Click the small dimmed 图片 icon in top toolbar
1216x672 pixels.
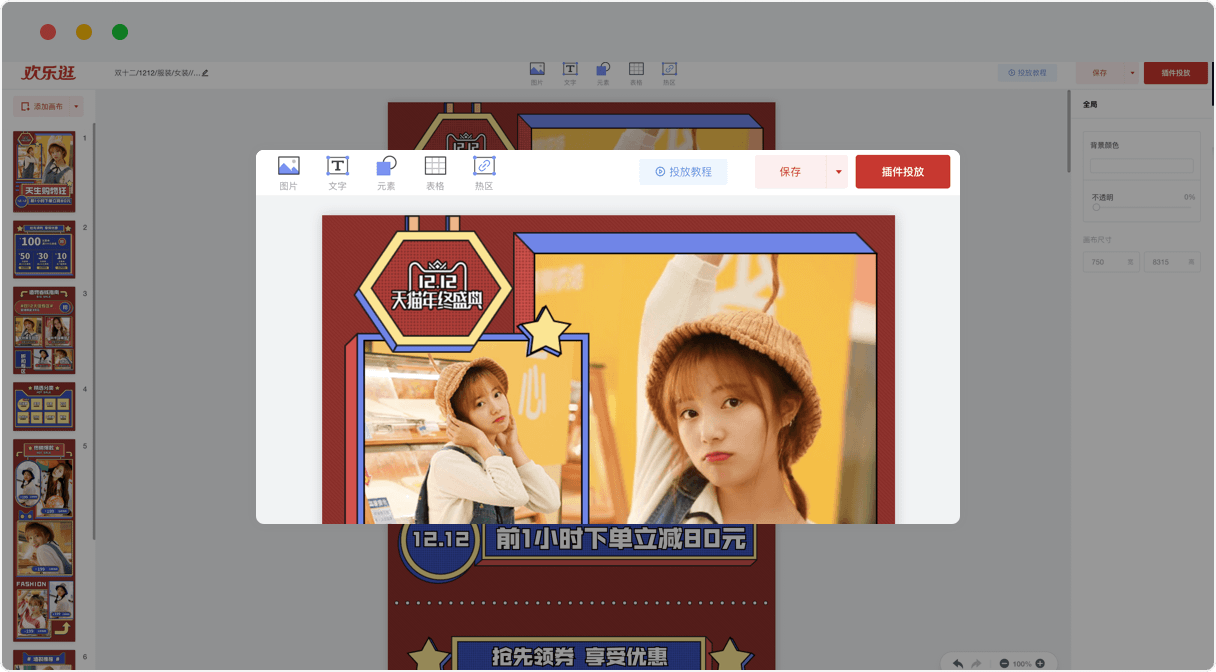[x=537, y=73]
